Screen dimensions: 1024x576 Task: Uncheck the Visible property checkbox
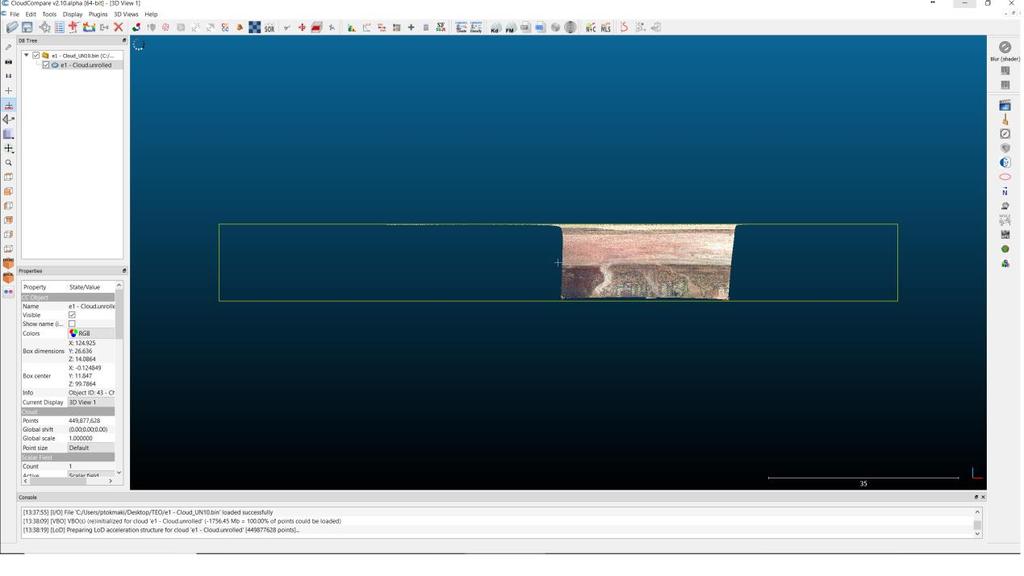[72, 315]
